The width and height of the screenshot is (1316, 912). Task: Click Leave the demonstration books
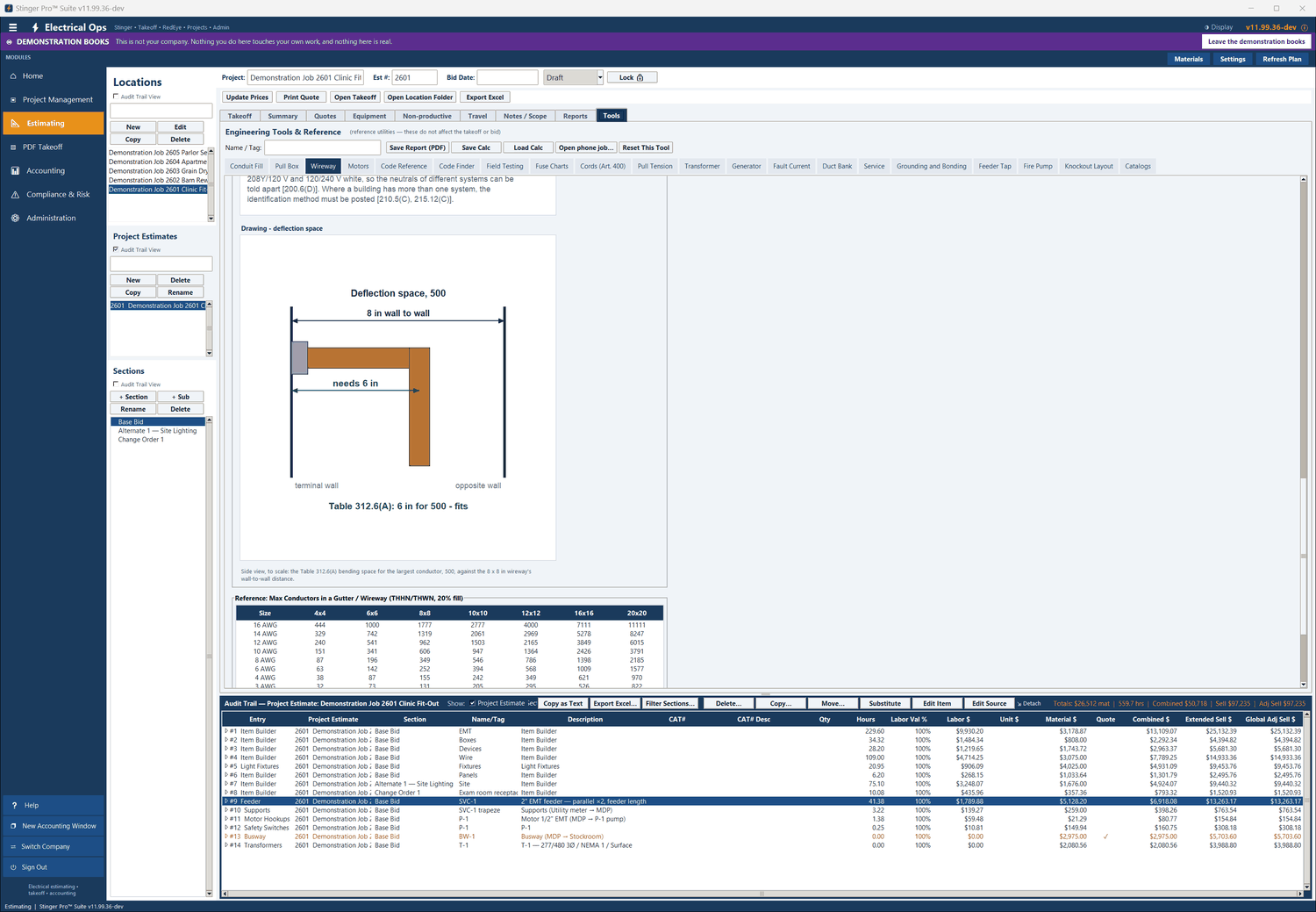[x=1256, y=41]
